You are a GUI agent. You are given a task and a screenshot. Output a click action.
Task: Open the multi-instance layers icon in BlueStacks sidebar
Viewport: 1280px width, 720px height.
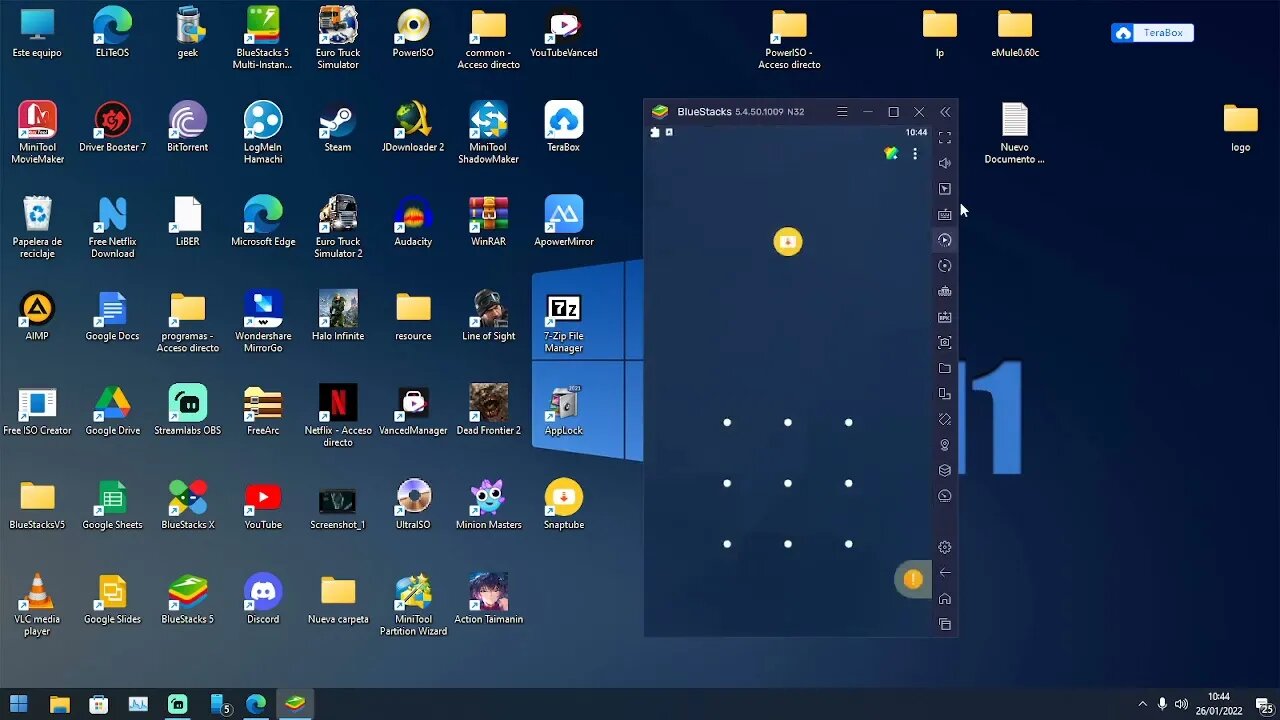point(945,470)
